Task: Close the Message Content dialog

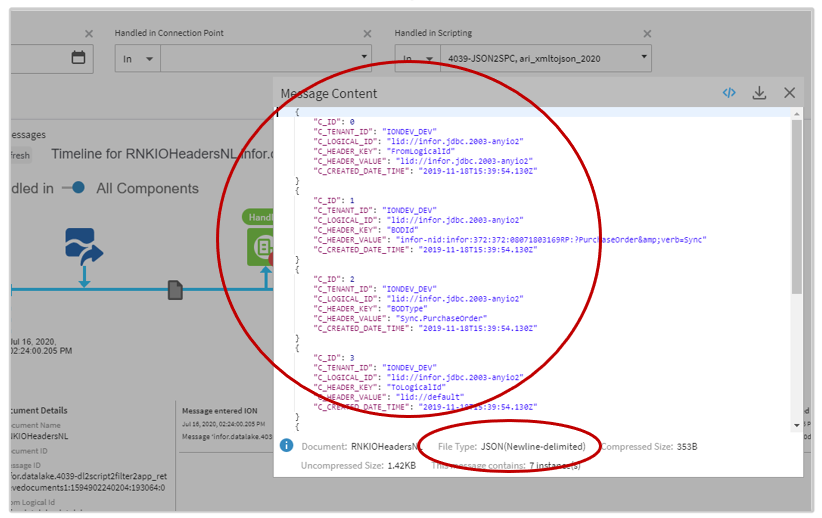Action: [x=789, y=93]
